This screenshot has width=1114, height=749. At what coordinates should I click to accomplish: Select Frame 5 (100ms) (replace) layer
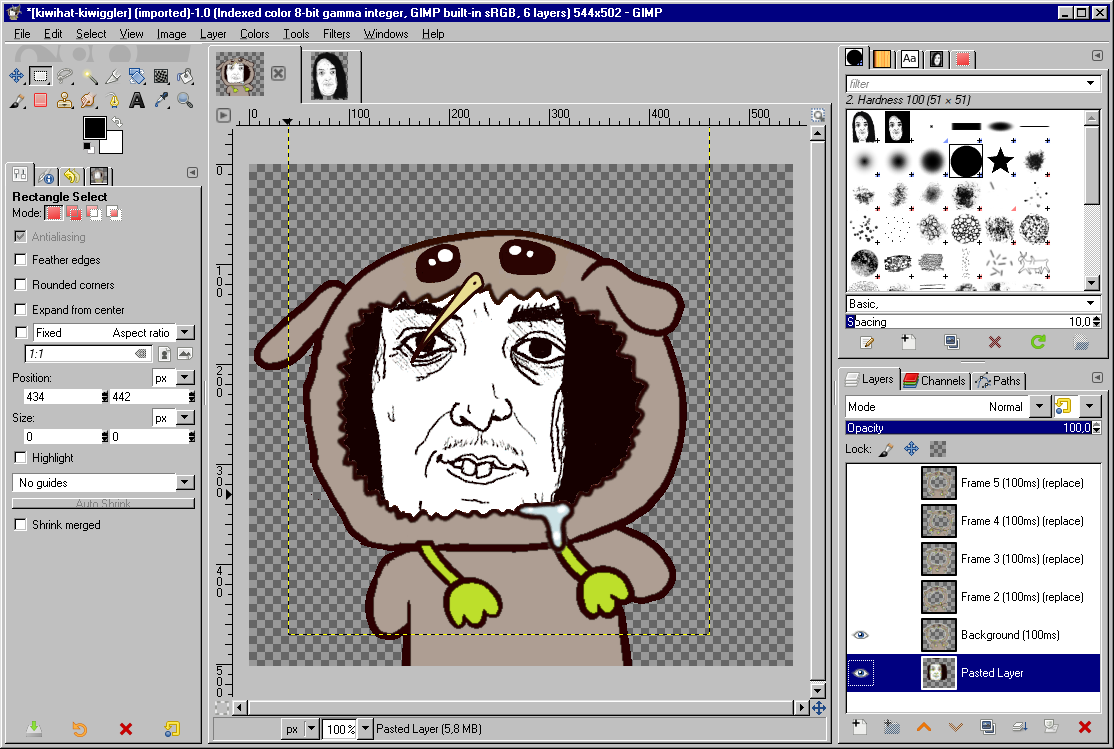click(973, 483)
